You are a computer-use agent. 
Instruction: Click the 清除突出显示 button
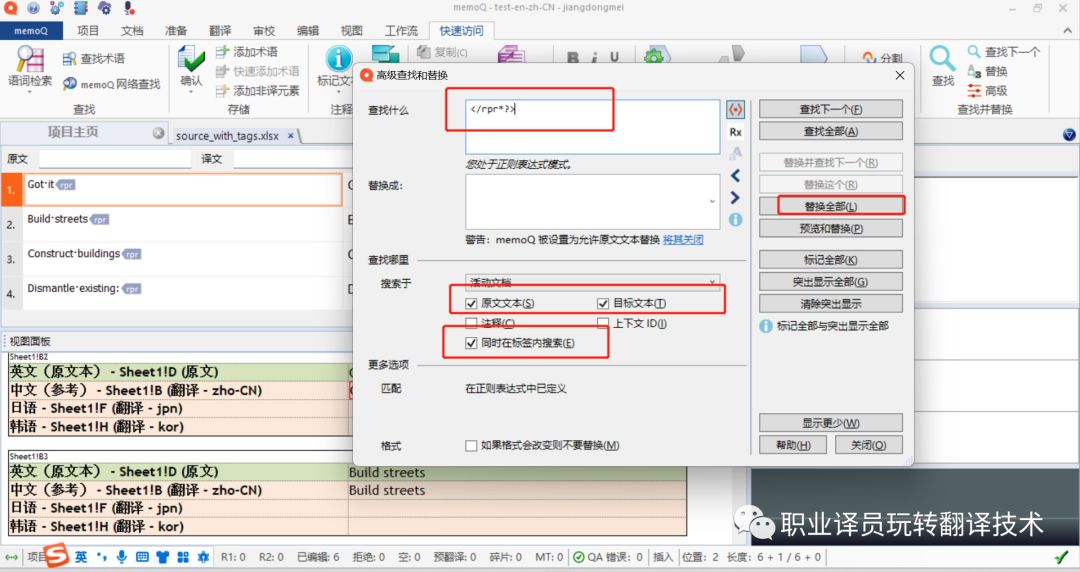click(x=831, y=304)
